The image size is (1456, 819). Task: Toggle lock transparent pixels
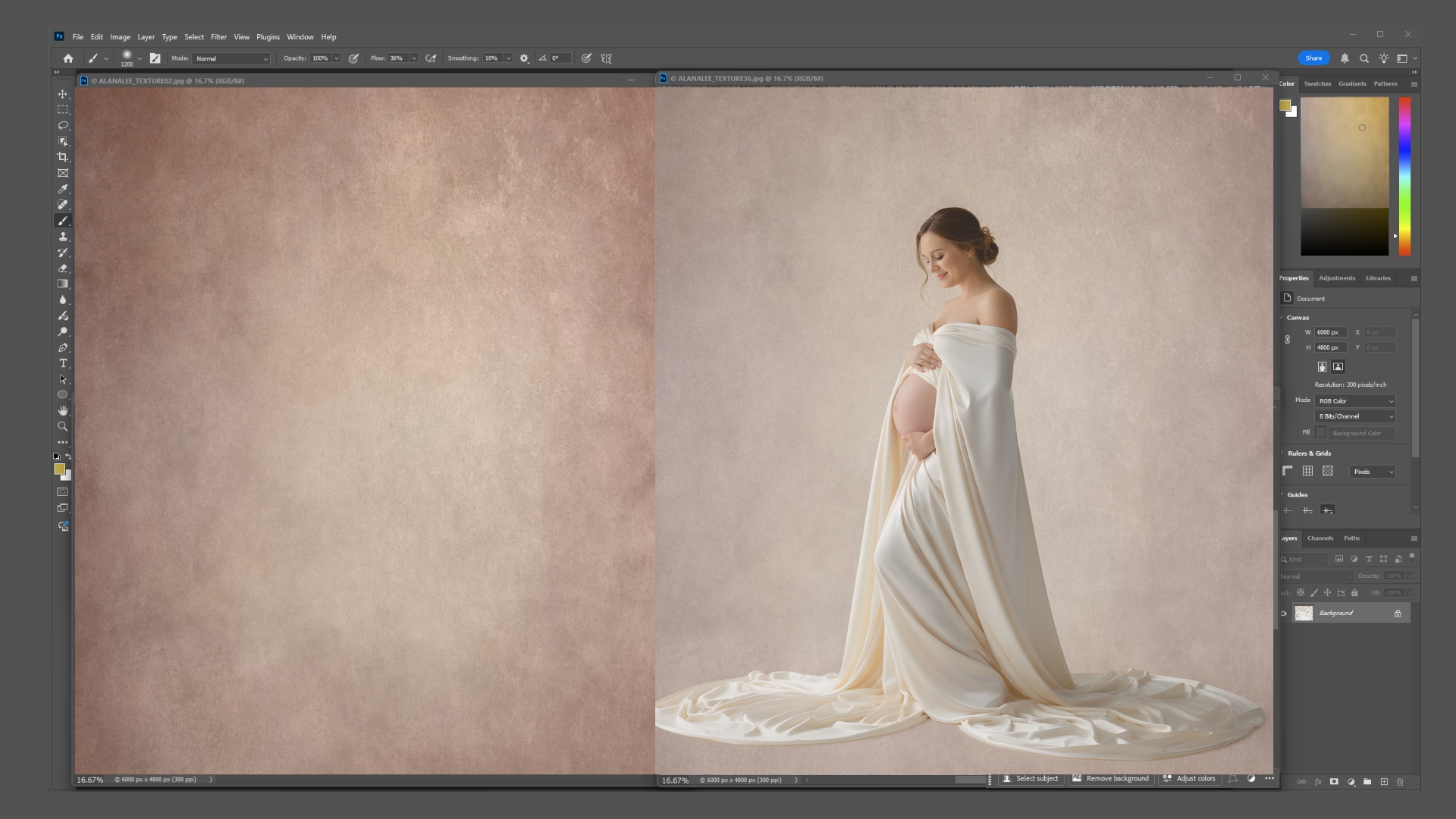1301,592
